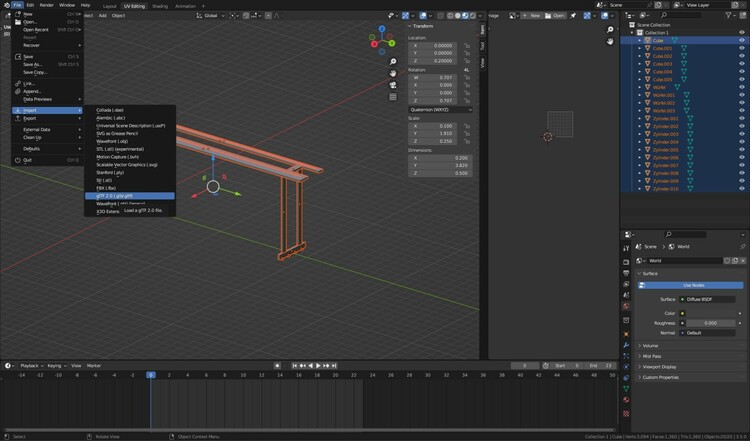Hide Cube.001 with its eye icon
The image size is (750, 441).
741,48
